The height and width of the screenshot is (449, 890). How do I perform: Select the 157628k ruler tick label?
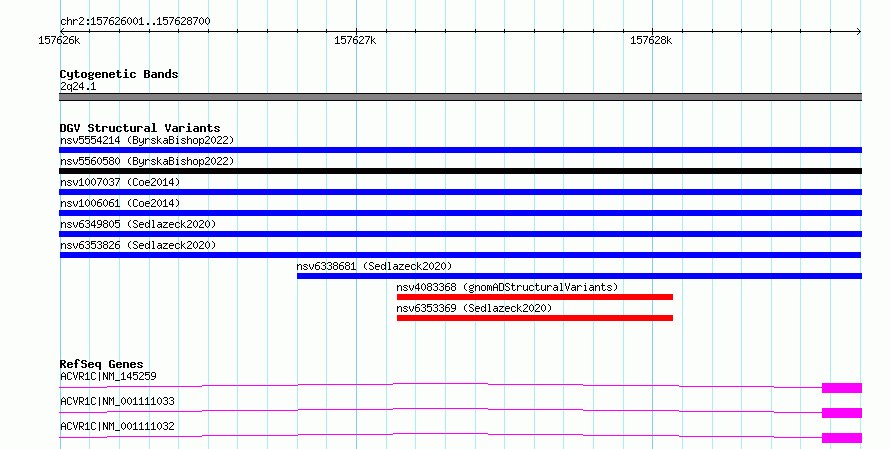click(651, 40)
